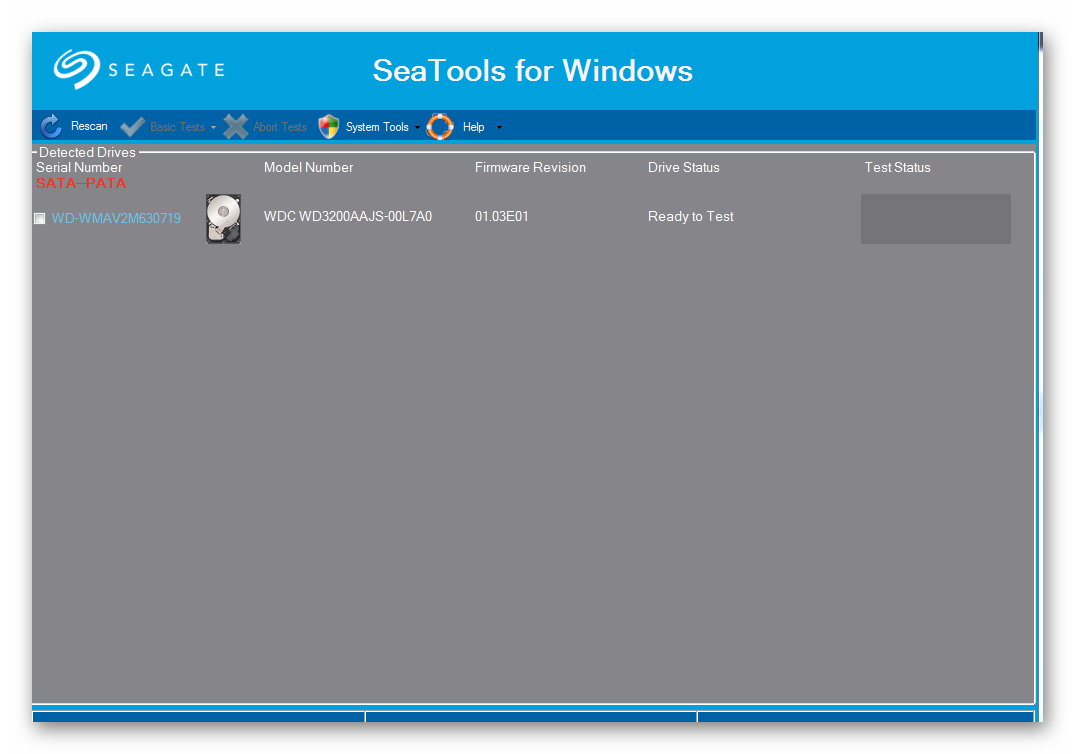Open the System Tools menu
The width and height of the screenshot is (1075, 754).
[x=377, y=127]
